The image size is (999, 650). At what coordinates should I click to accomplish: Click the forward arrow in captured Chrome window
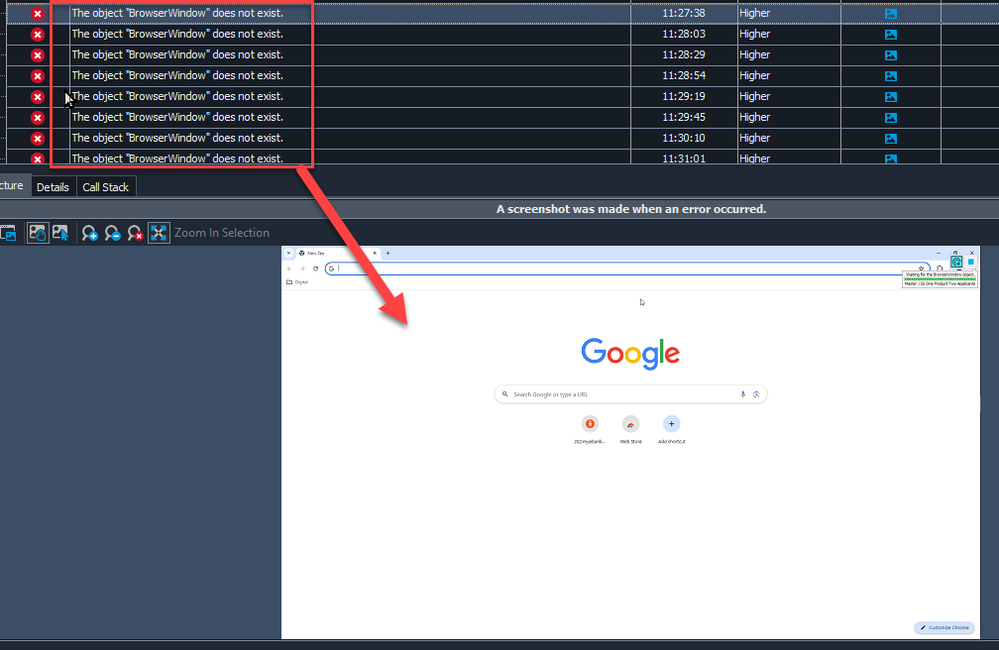(x=302, y=268)
